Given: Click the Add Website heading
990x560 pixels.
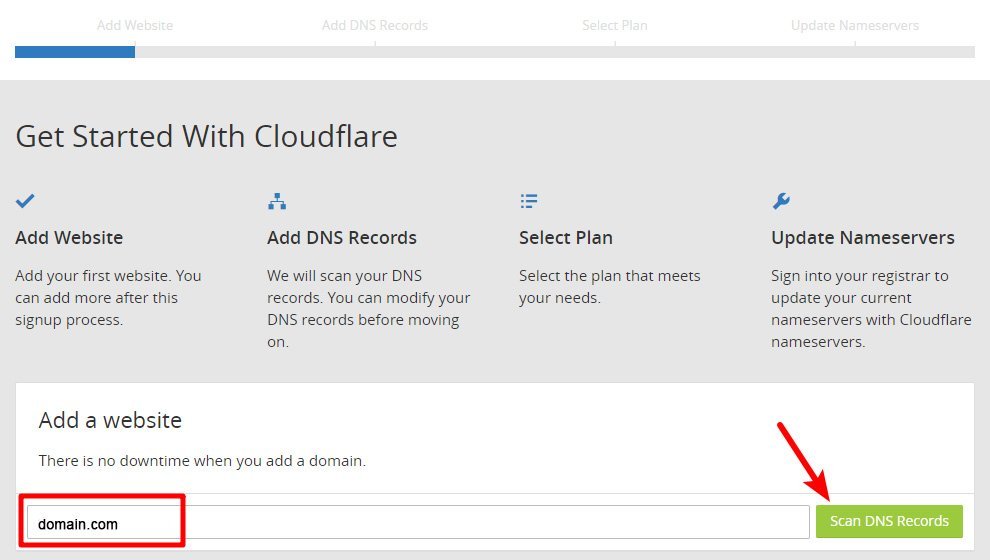Looking at the screenshot, I should 69,237.
